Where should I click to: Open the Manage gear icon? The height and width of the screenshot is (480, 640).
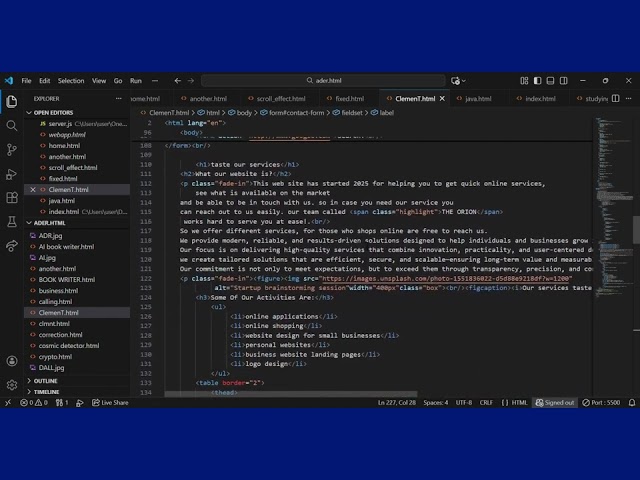tap(11, 384)
